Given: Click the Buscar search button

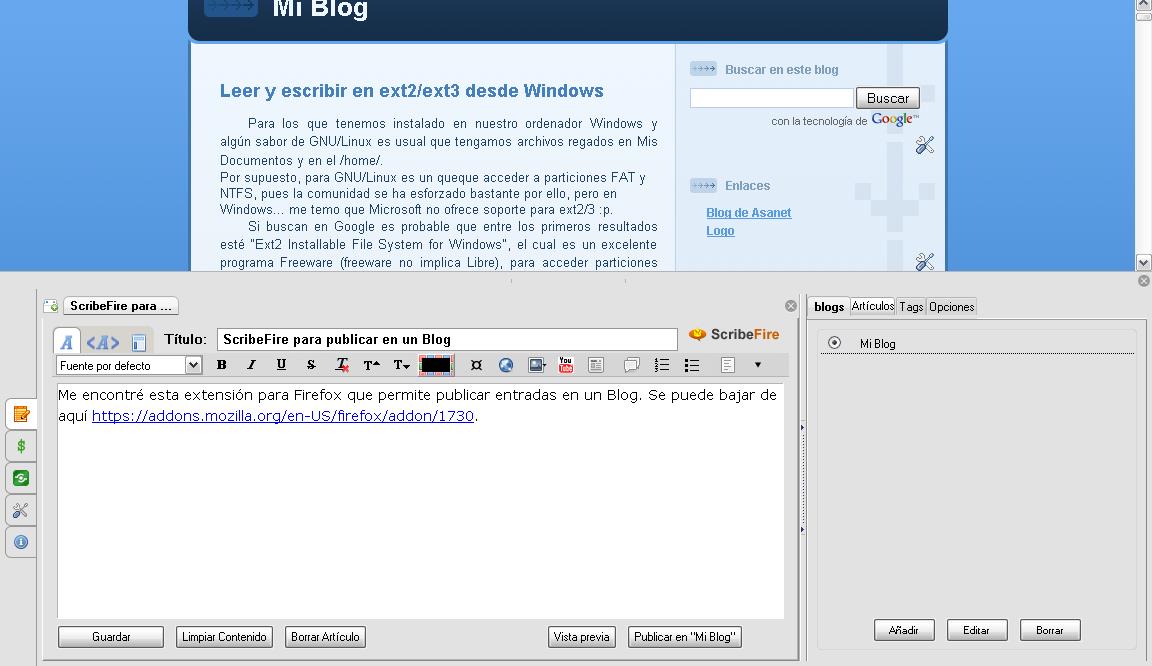Looking at the screenshot, I should (x=888, y=98).
